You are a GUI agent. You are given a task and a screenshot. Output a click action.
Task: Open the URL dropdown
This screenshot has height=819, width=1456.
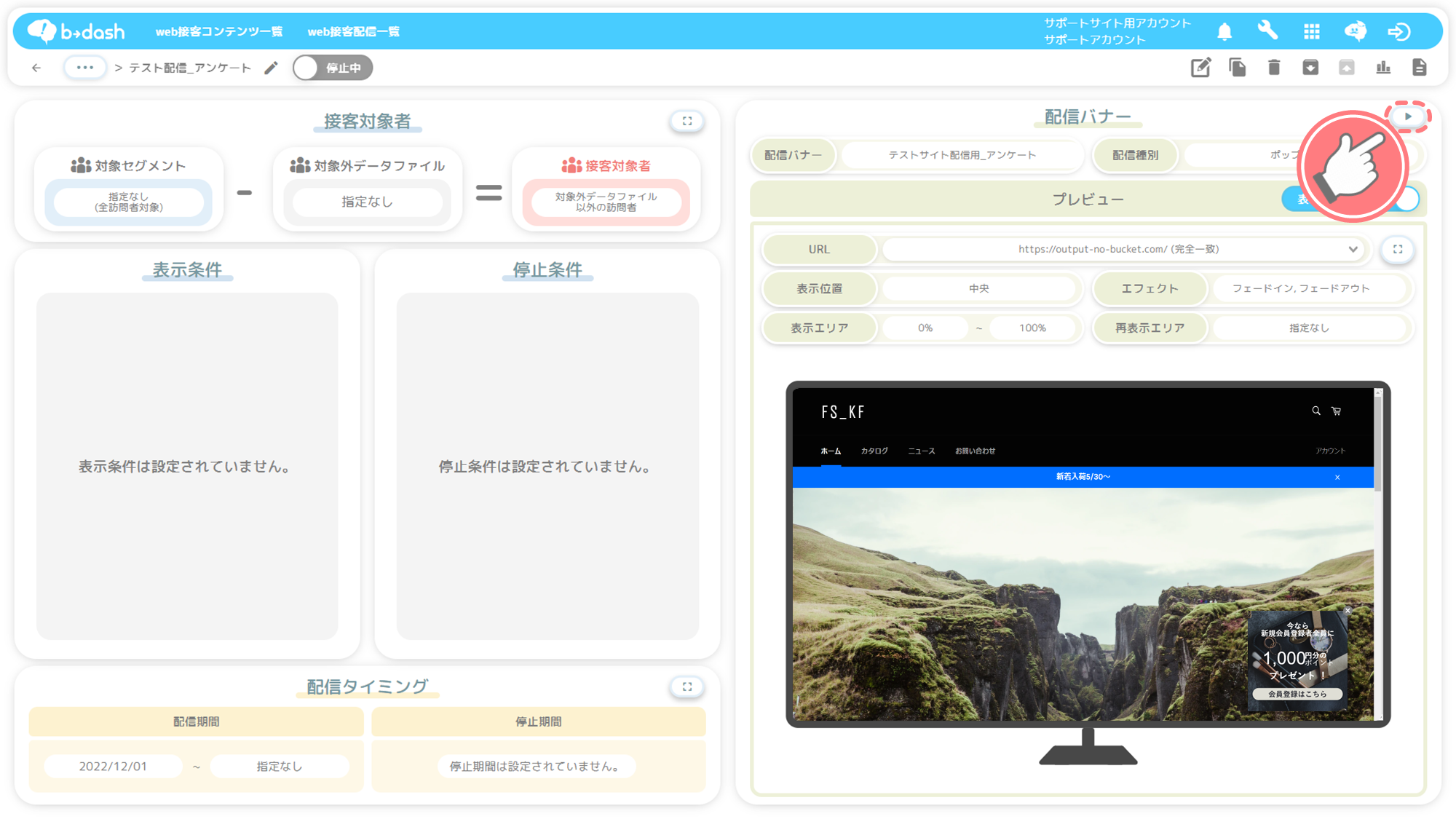(1123, 249)
